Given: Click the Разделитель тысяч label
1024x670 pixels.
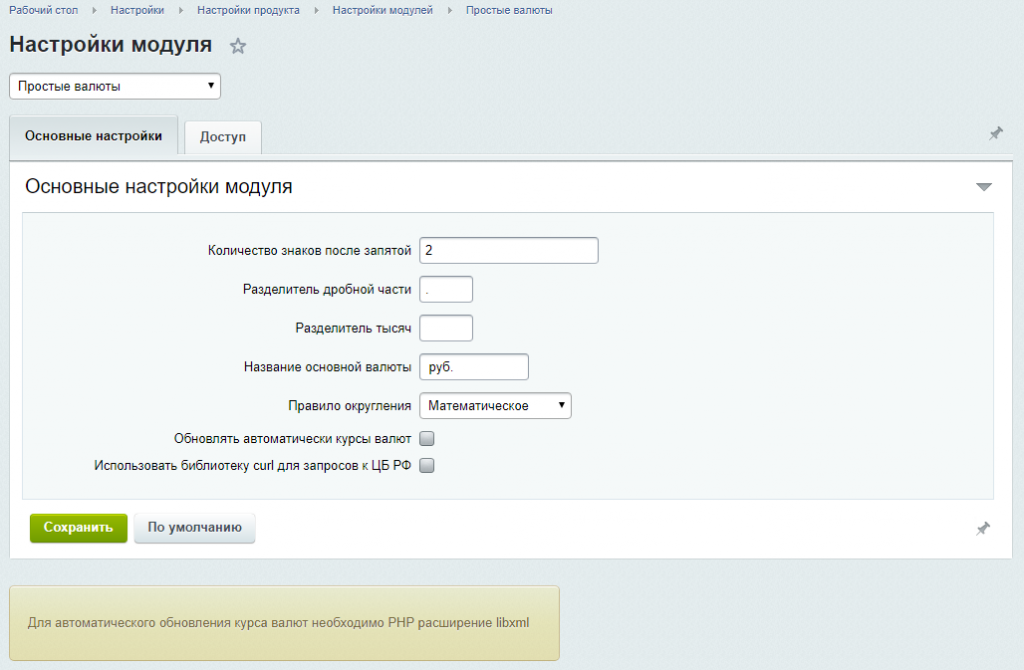Looking at the screenshot, I should pyautogui.click(x=353, y=328).
